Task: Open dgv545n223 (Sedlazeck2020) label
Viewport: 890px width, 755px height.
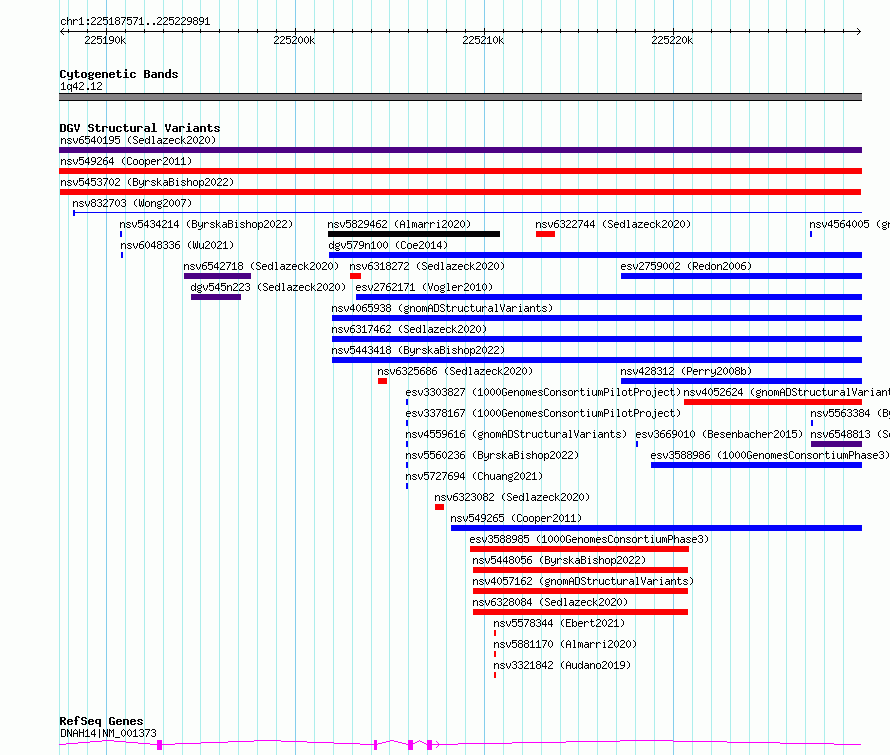Action: point(268,287)
